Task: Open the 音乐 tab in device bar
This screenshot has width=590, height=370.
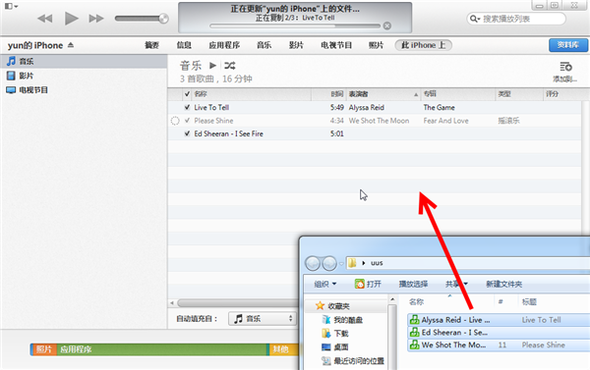Action: pyautogui.click(x=264, y=45)
